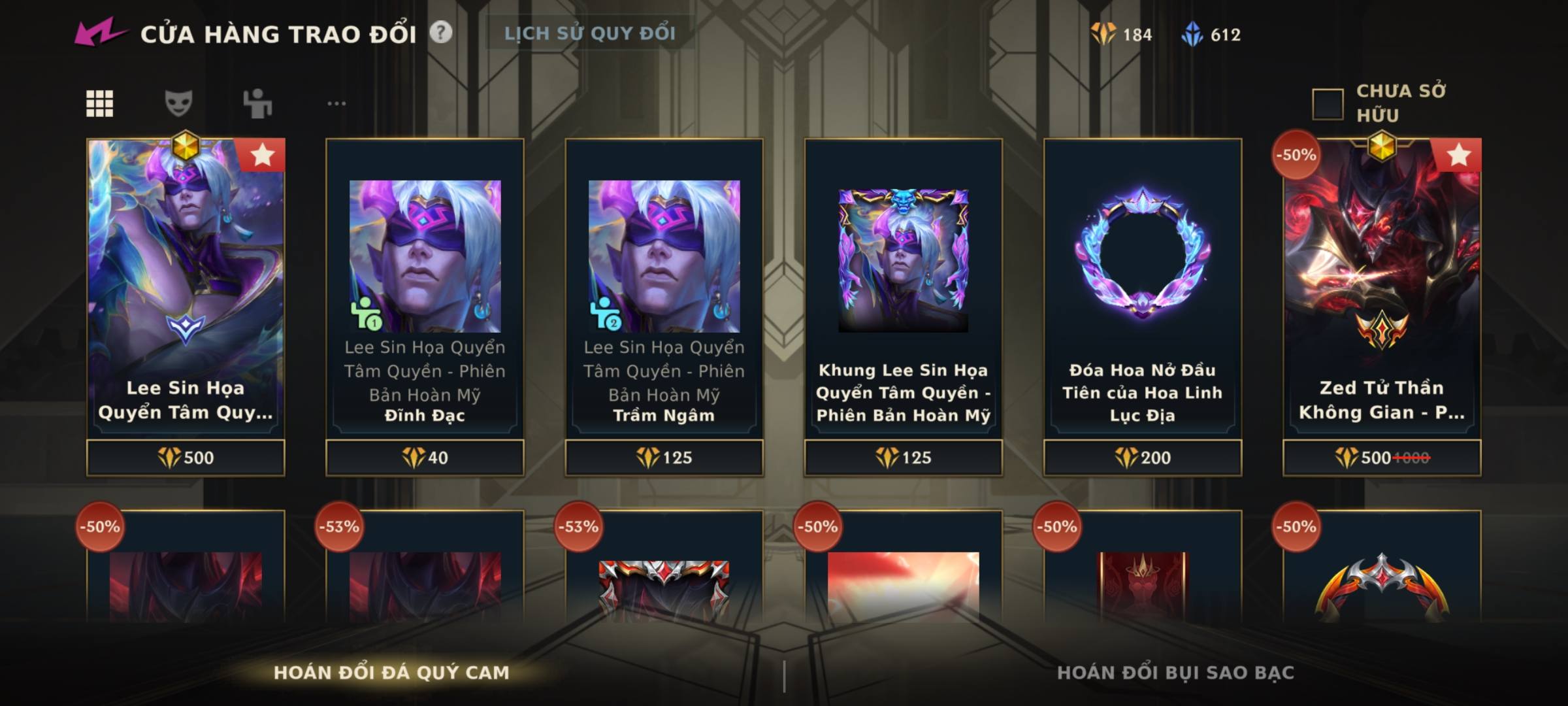Click the 500 price on Lee Sin skin

186,458
